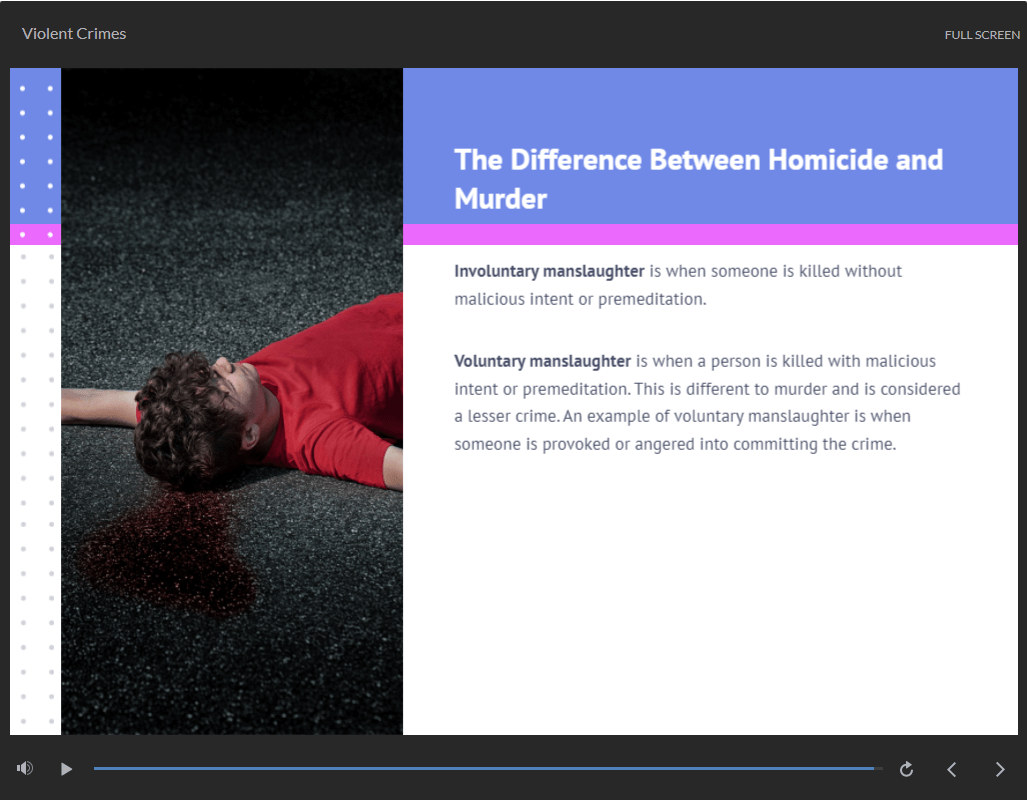
Task: Click the bold "Involuntary manslaughter" term
Action: click(x=549, y=271)
